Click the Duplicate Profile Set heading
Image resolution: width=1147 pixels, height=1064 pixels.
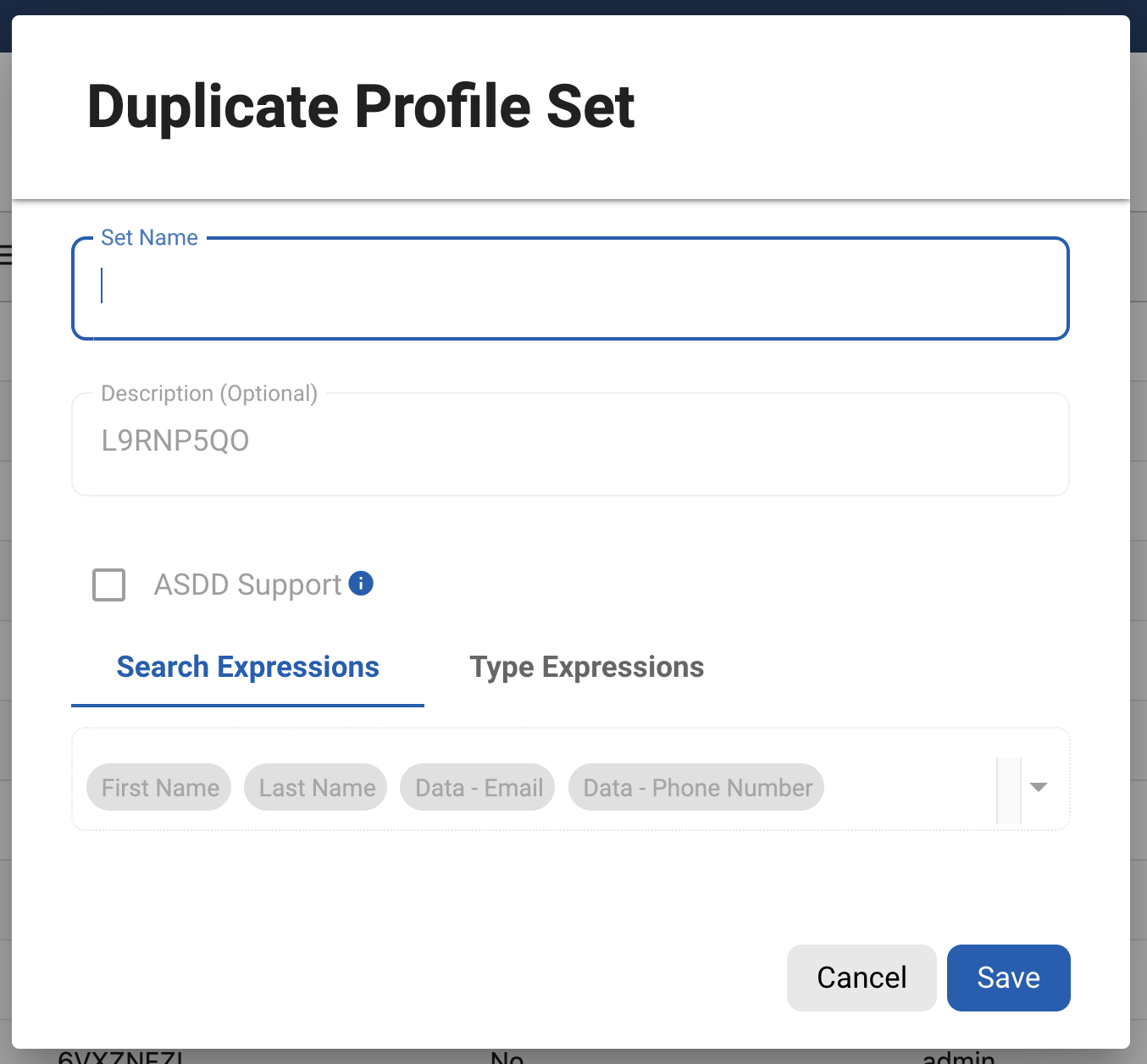click(x=361, y=107)
